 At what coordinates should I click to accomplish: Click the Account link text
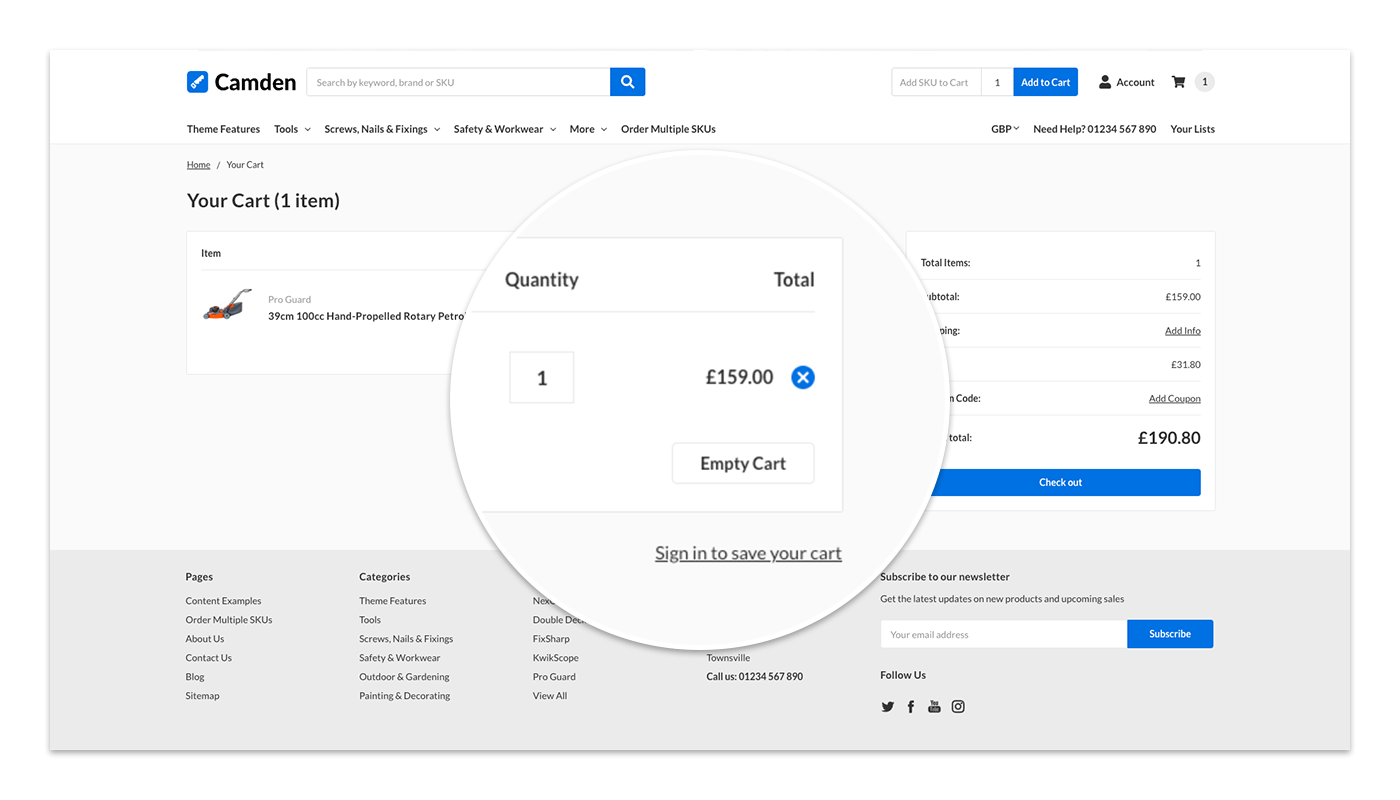pyautogui.click(x=1135, y=82)
